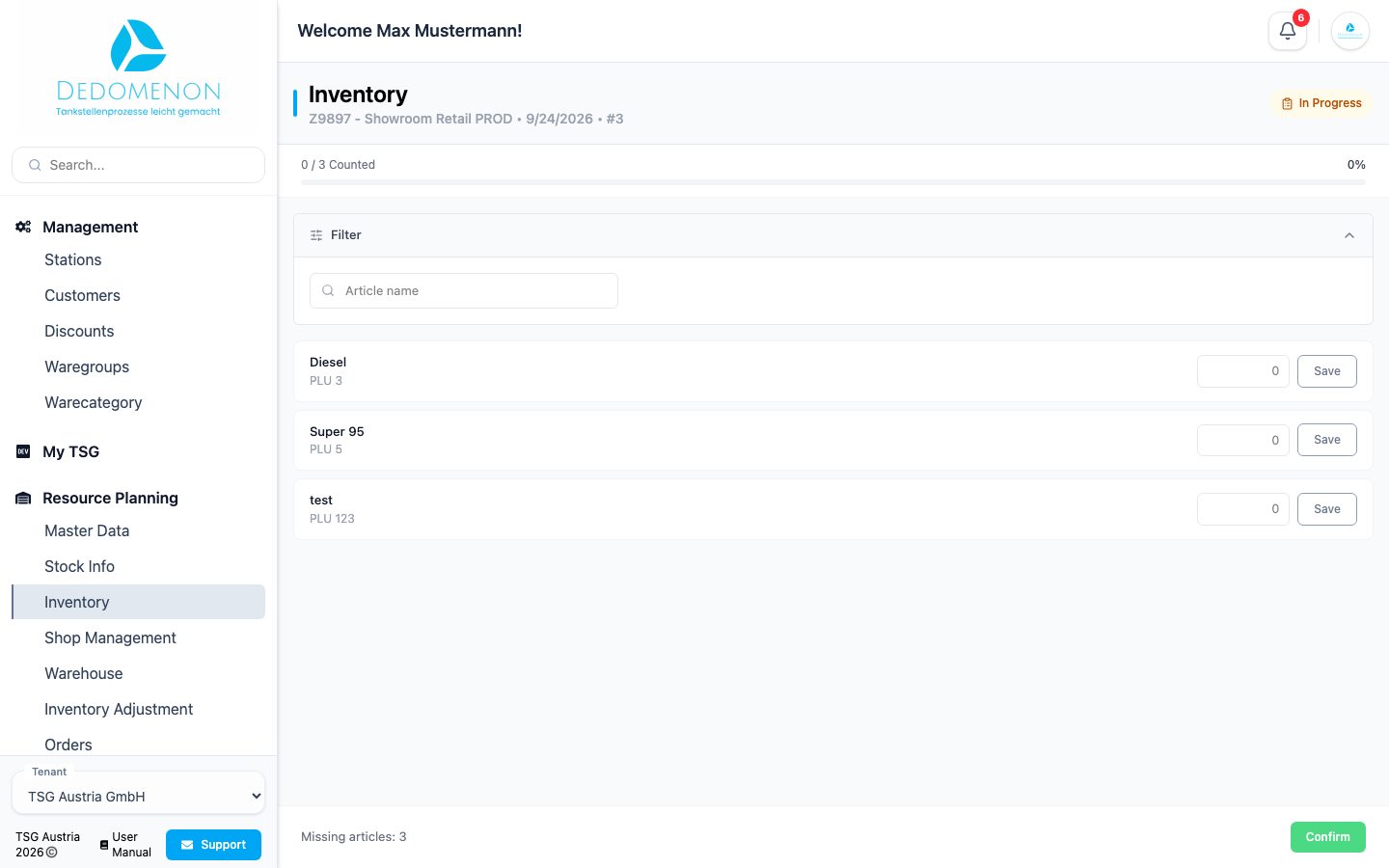Open the Warehouse page
1389x868 pixels.
pos(84,673)
